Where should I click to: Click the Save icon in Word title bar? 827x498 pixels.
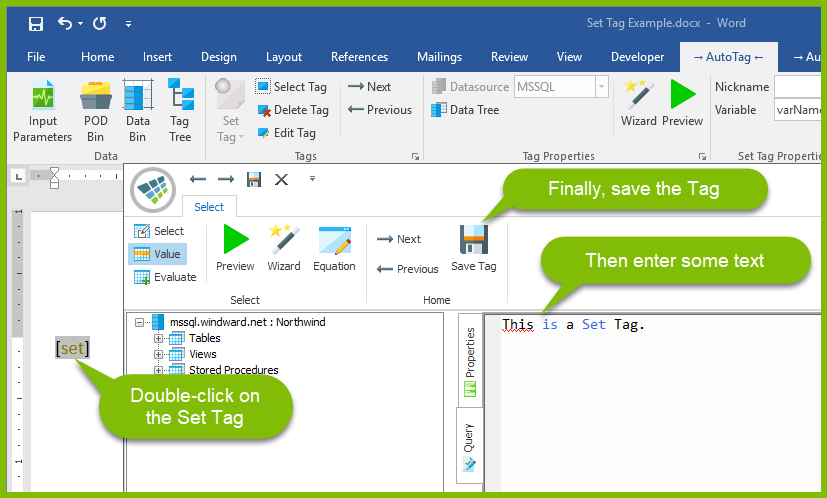tap(36, 24)
